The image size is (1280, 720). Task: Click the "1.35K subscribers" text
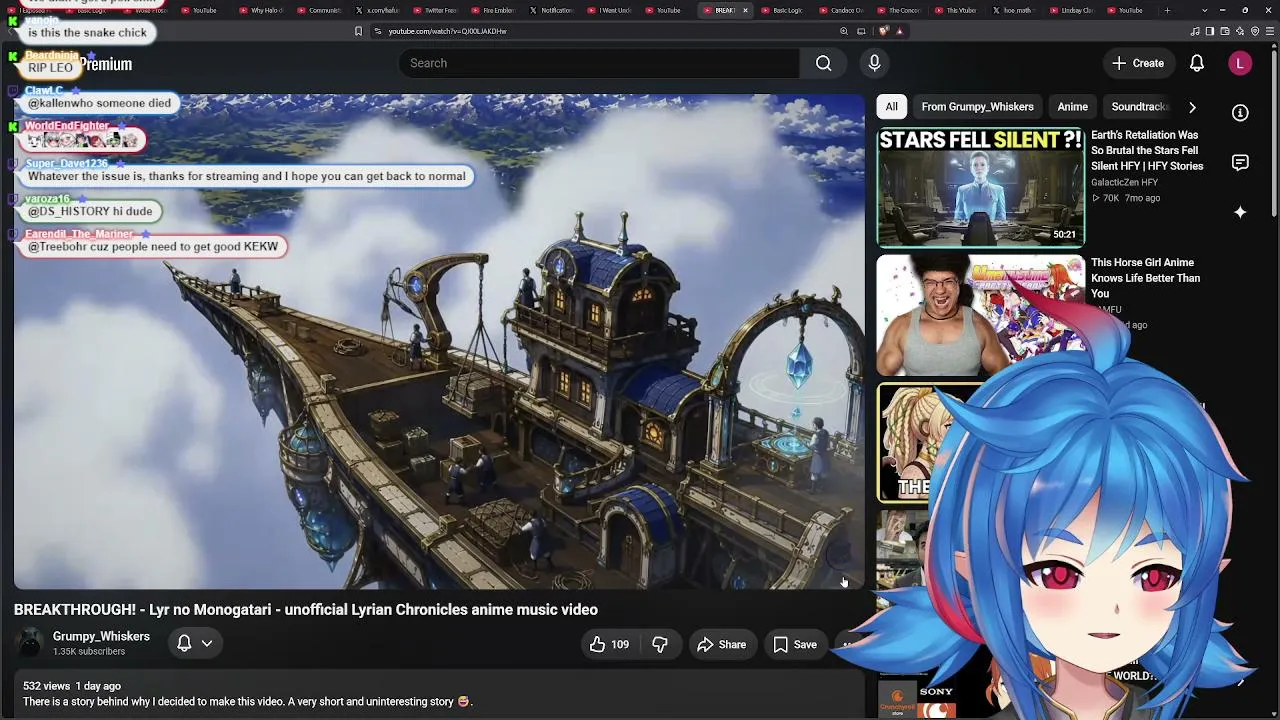click(x=89, y=652)
